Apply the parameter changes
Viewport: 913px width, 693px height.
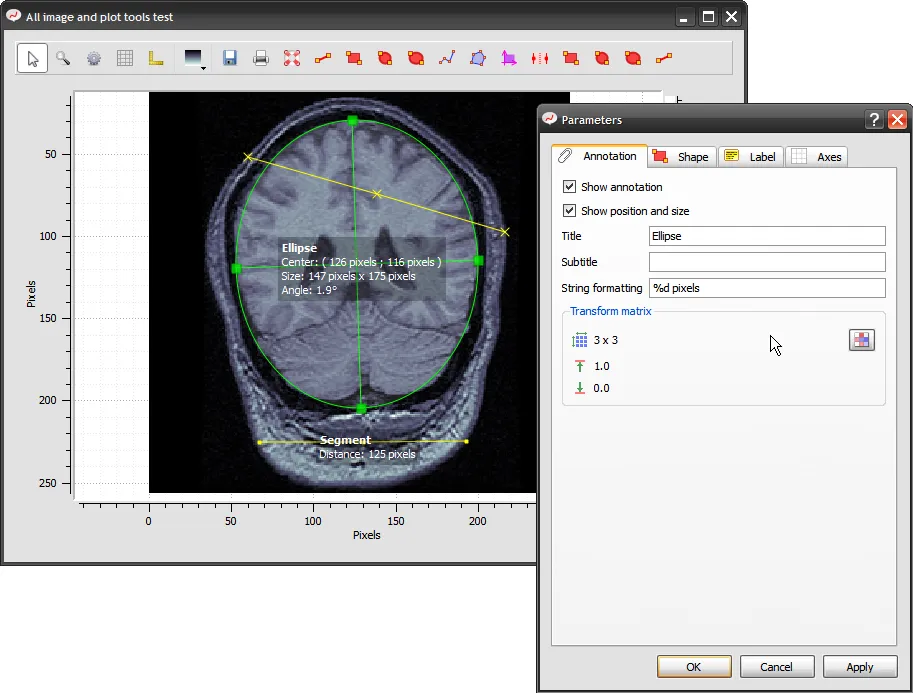[859, 667]
